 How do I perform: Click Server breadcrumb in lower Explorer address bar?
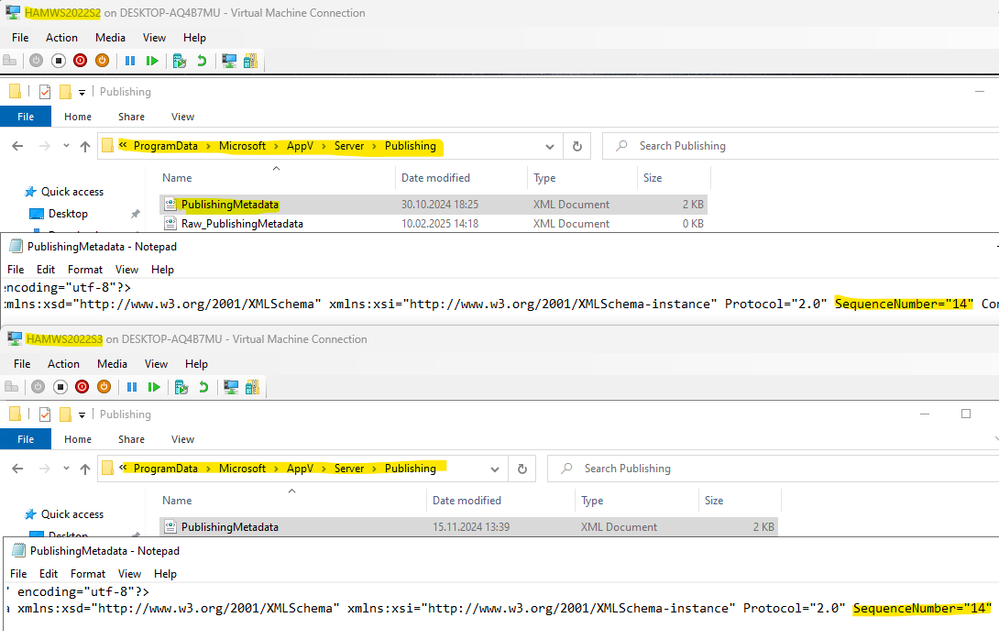coord(349,468)
